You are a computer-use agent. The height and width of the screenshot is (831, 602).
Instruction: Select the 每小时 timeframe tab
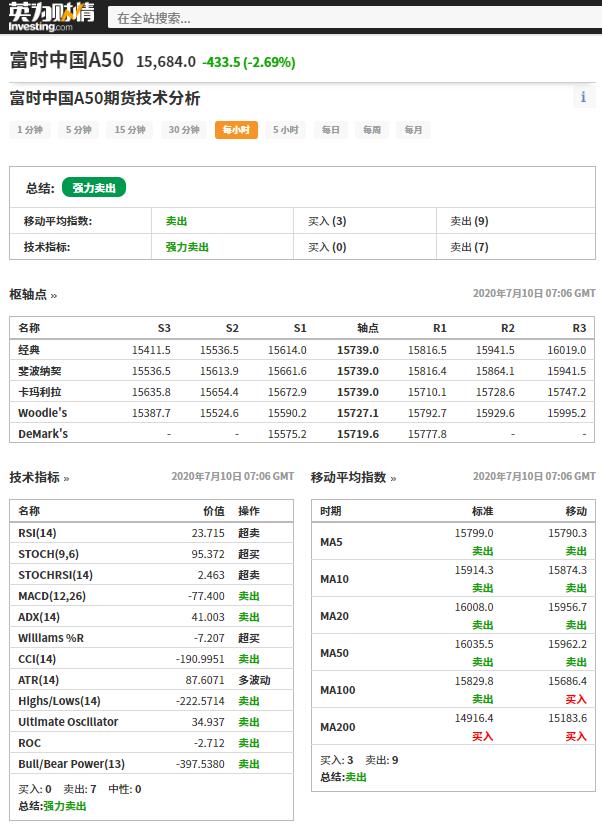[x=236, y=130]
